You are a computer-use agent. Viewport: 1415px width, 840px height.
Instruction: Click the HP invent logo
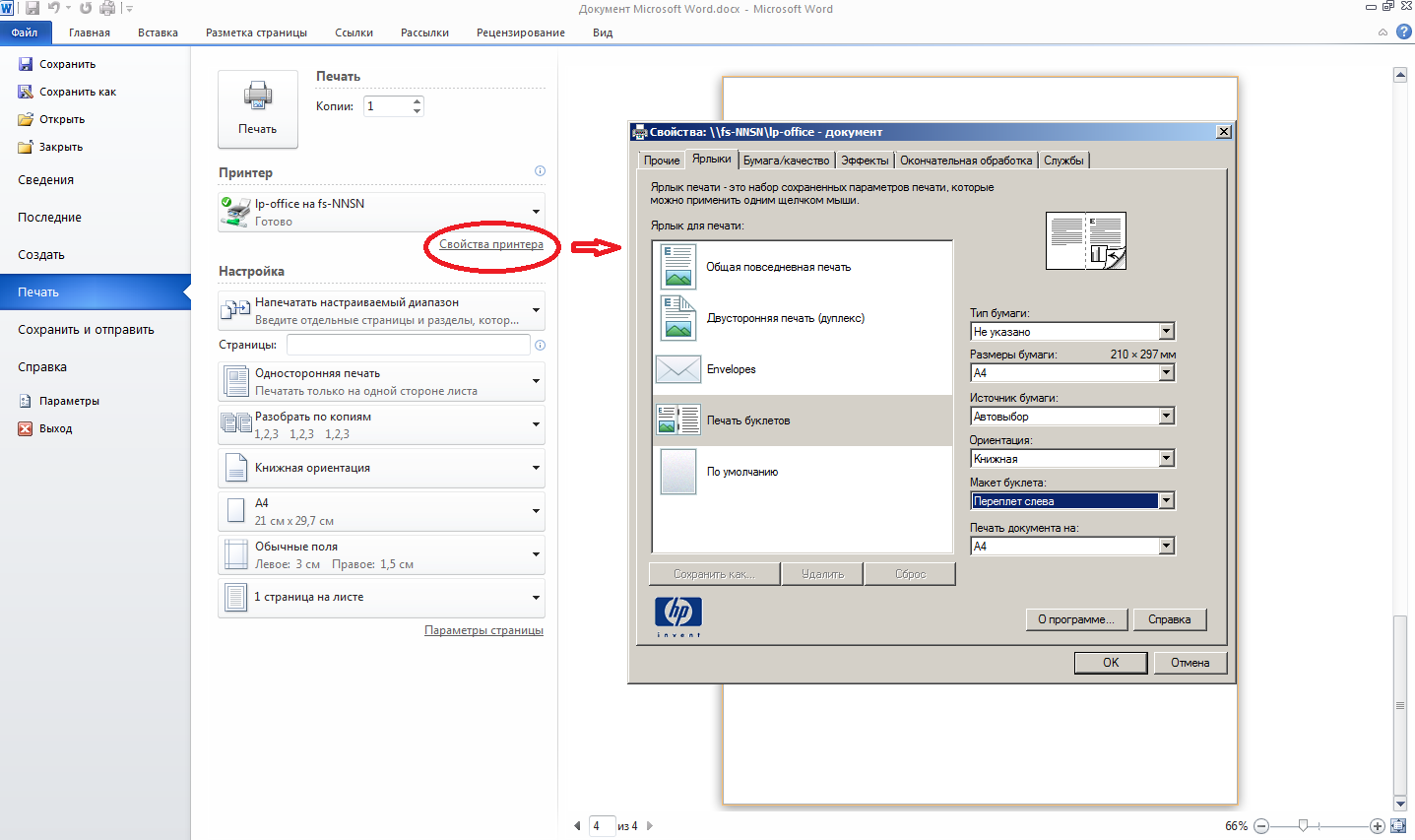click(x=678, y=616)
